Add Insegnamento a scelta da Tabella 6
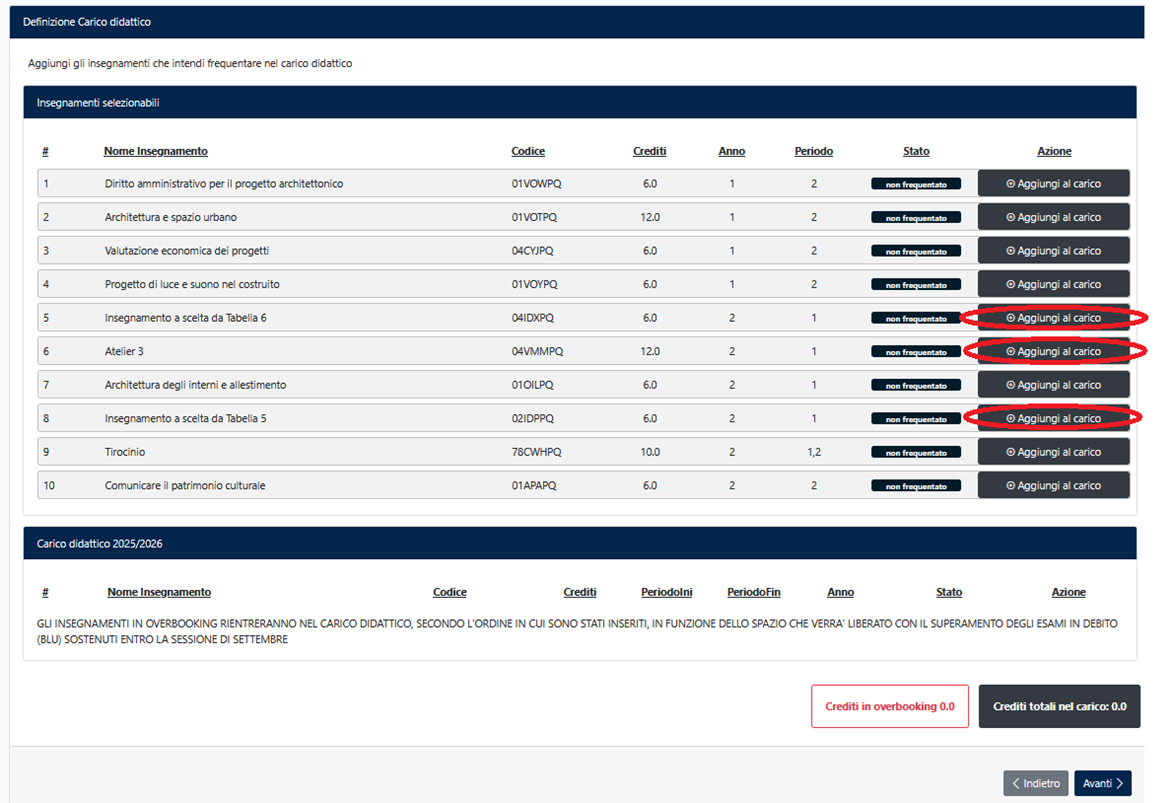The width and height of the screenshot is (1175, 803). pyautogui.click(x=1053, y=318)
